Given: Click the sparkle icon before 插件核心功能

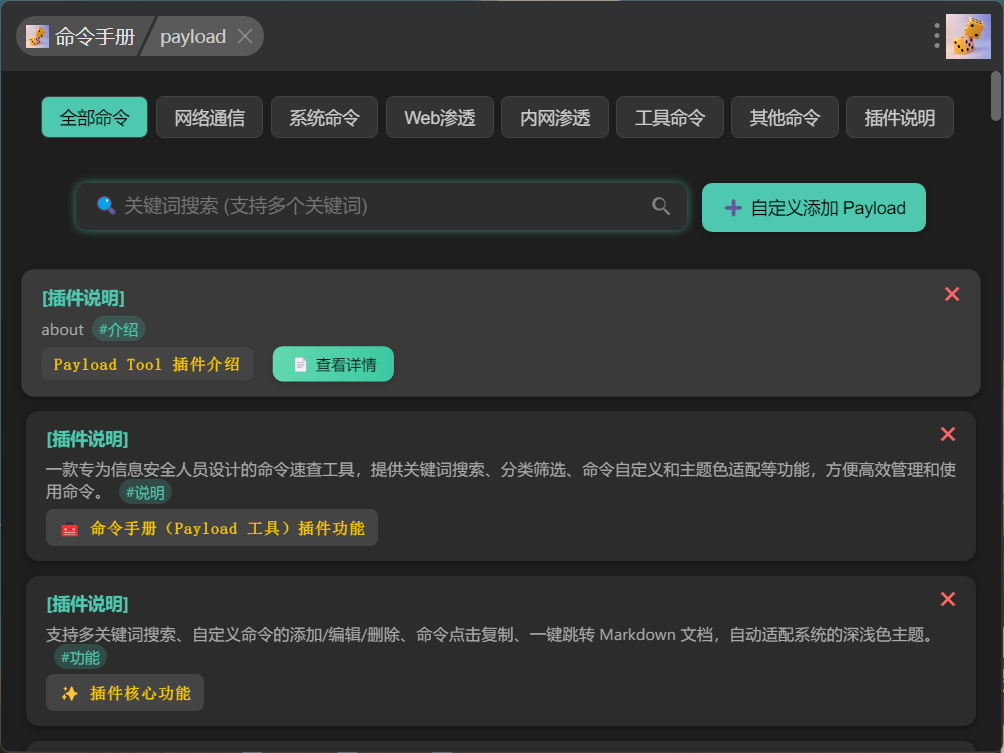Looking at the screenshot, I should click(x=69, y=693).
